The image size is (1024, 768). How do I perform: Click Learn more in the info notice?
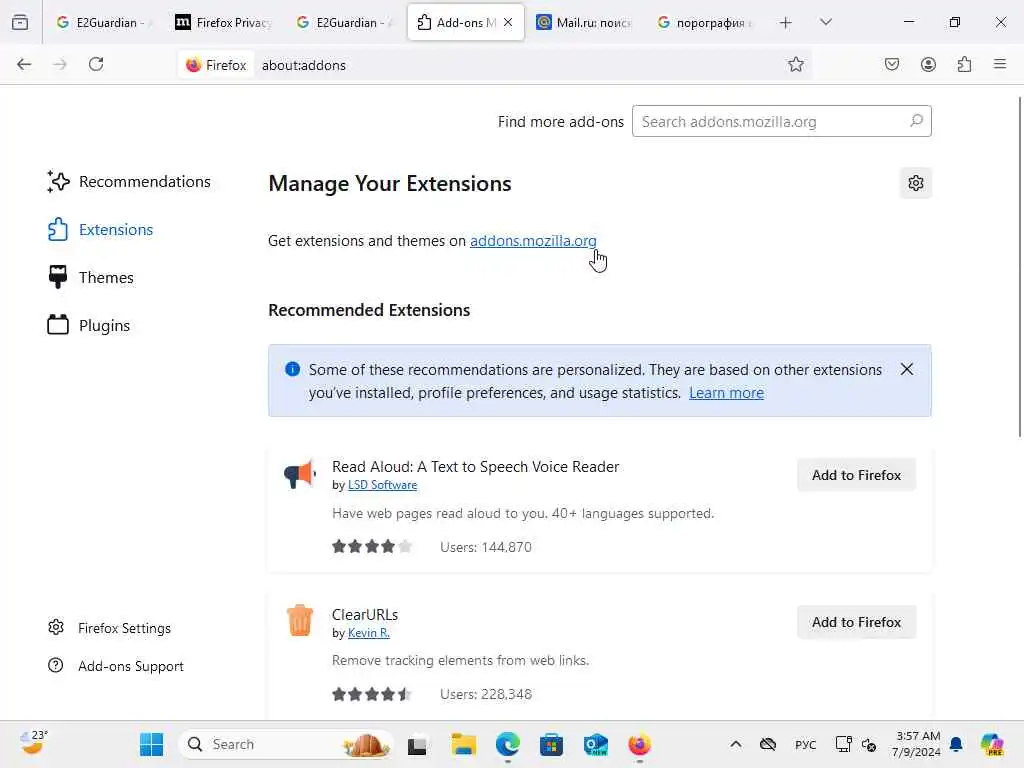[726, 392]
